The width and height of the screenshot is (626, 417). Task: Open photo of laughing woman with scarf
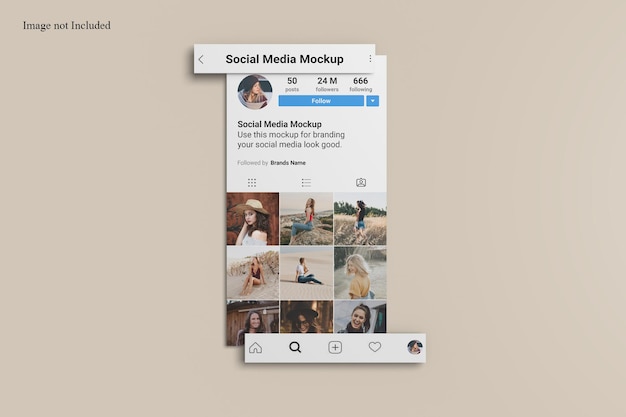coord(360,317)
